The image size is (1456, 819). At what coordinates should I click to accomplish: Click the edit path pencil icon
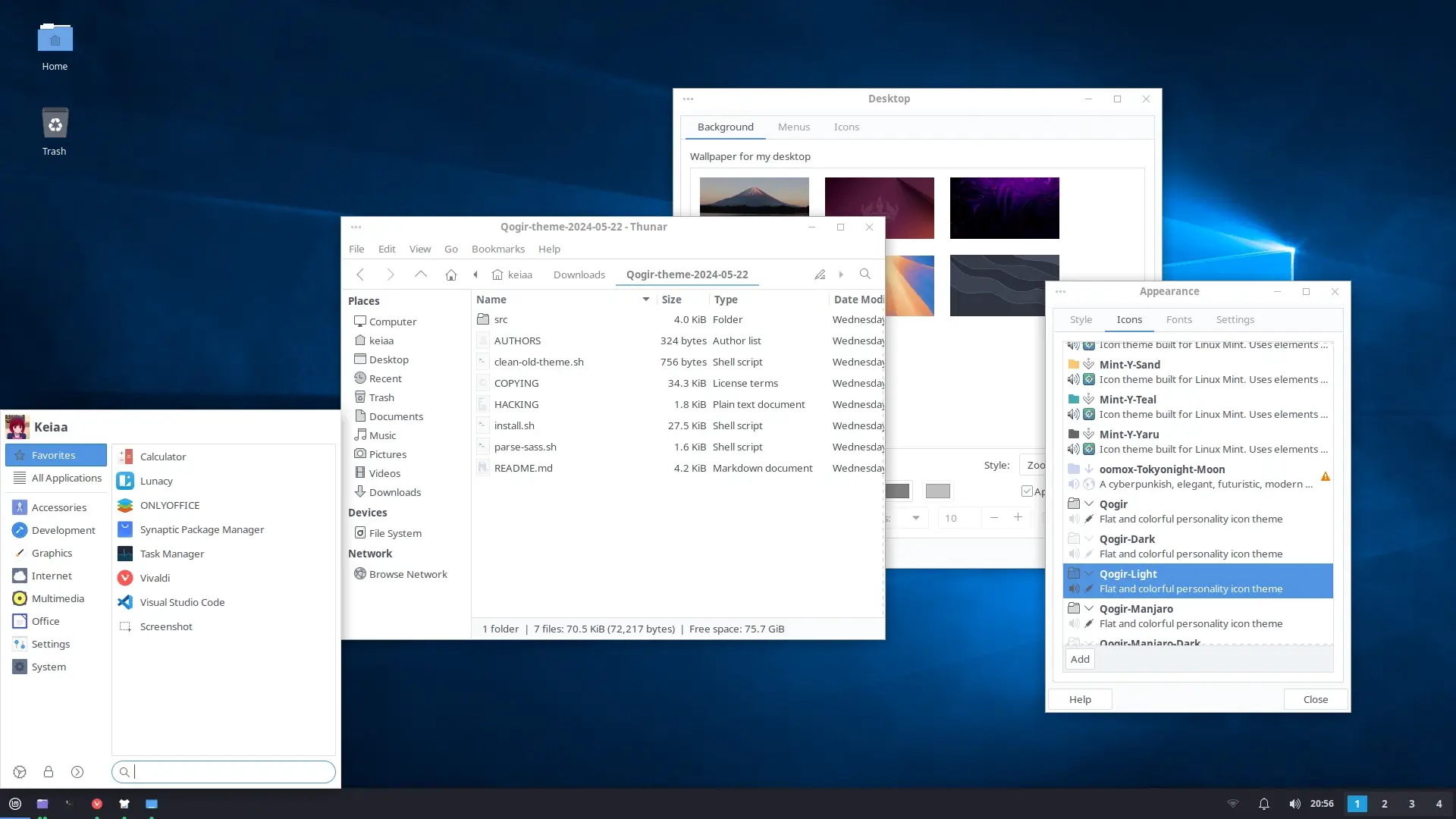820,275
